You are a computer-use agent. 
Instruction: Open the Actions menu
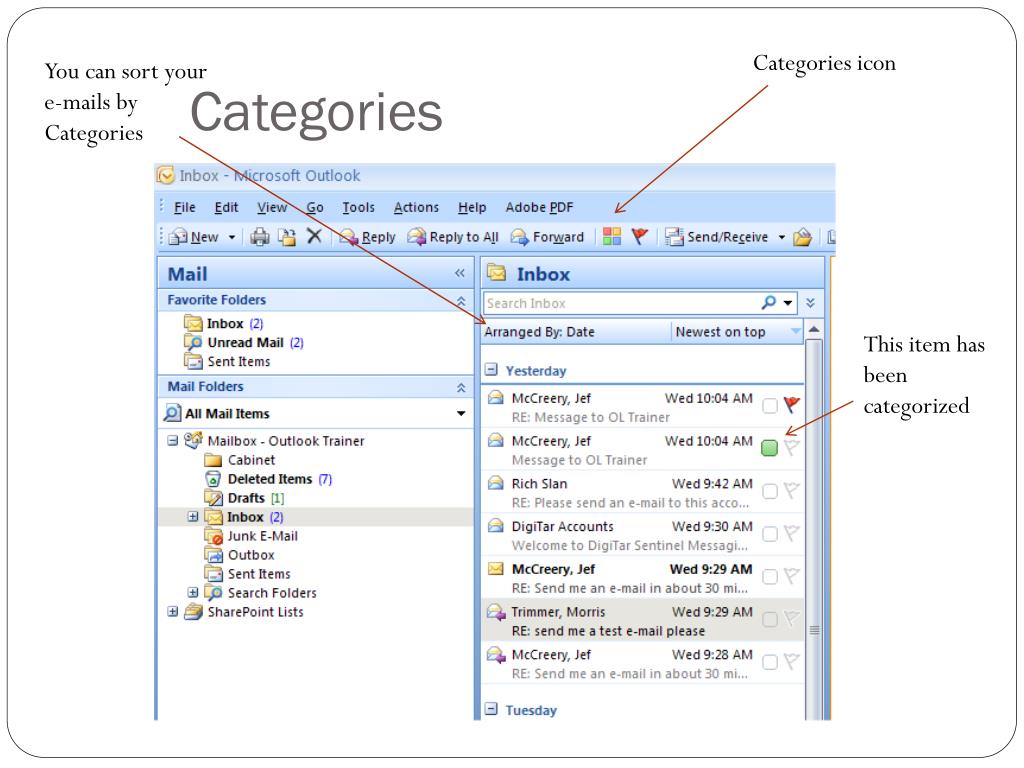pos(416,207)
